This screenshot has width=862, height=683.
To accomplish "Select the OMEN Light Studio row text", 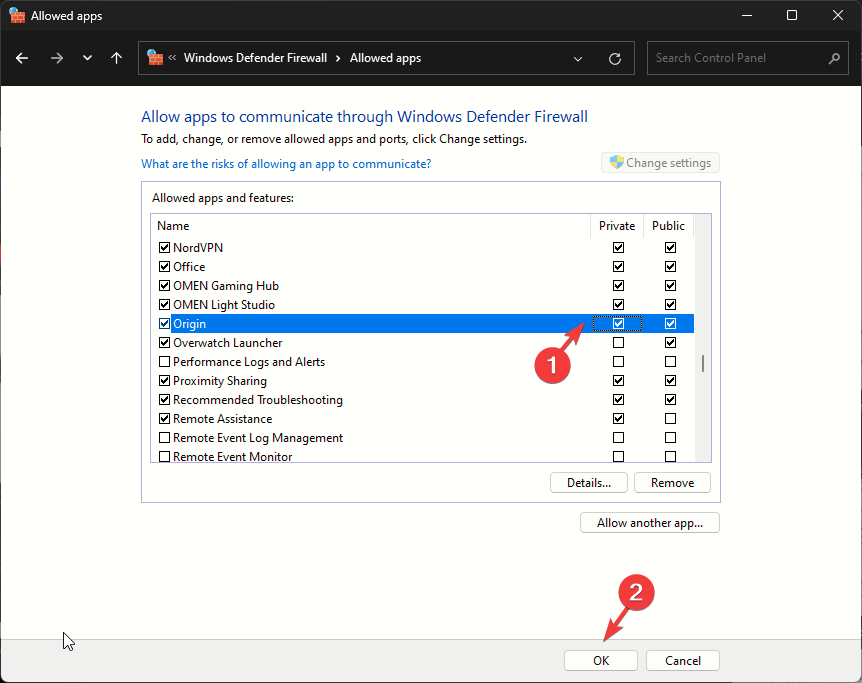I will pyautogui.click(x=224, y=305).
